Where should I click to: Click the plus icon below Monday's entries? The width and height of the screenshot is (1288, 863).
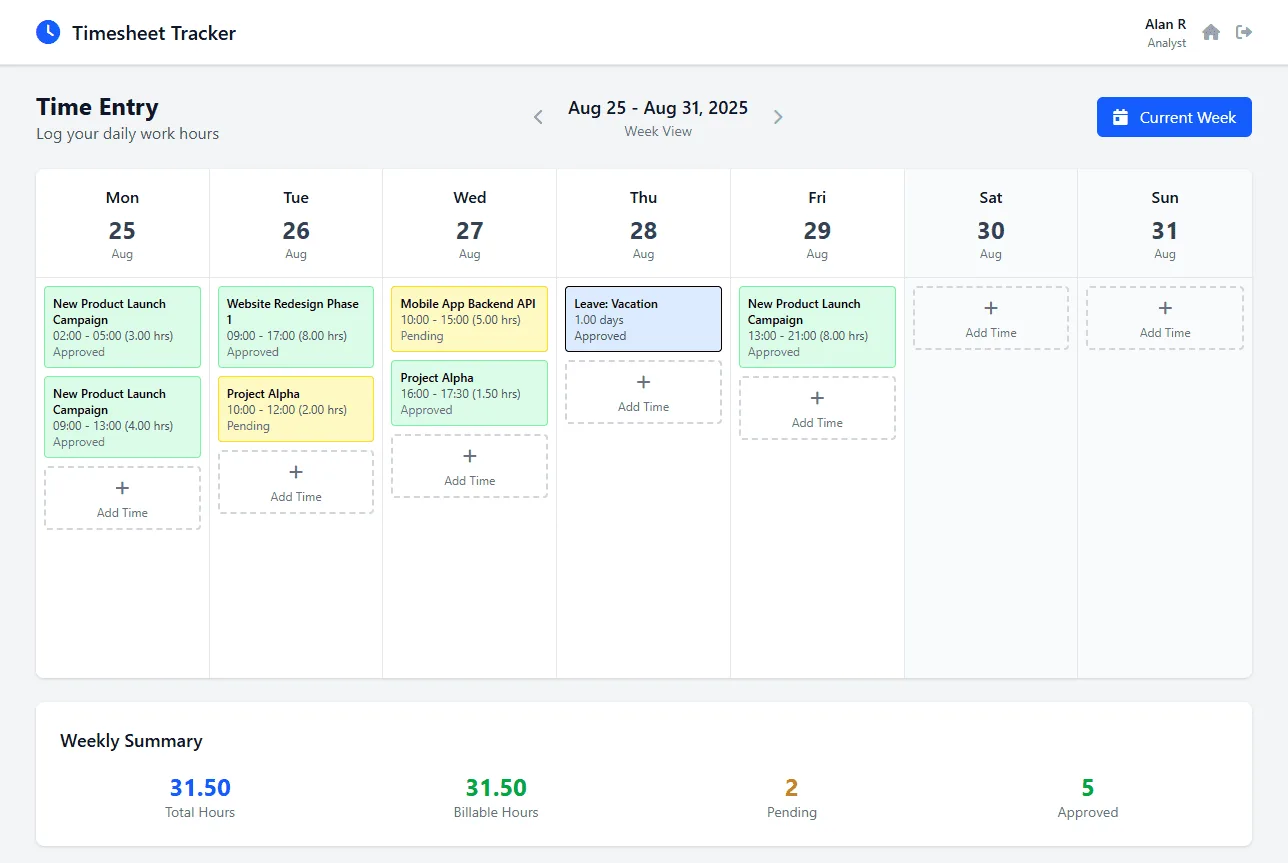pyautogui.click(x=122, y=489)
